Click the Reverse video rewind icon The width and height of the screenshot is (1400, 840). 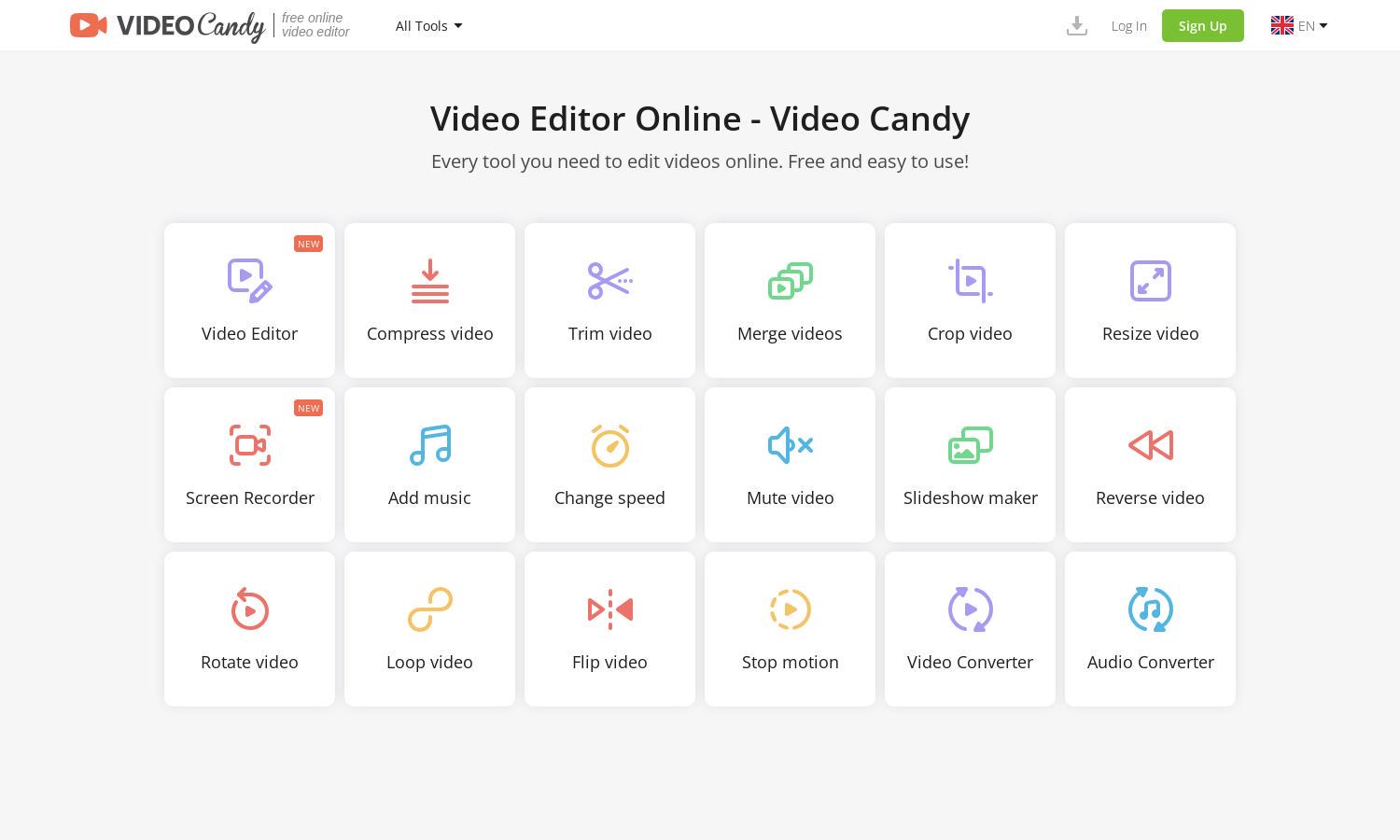(1151, 445)
